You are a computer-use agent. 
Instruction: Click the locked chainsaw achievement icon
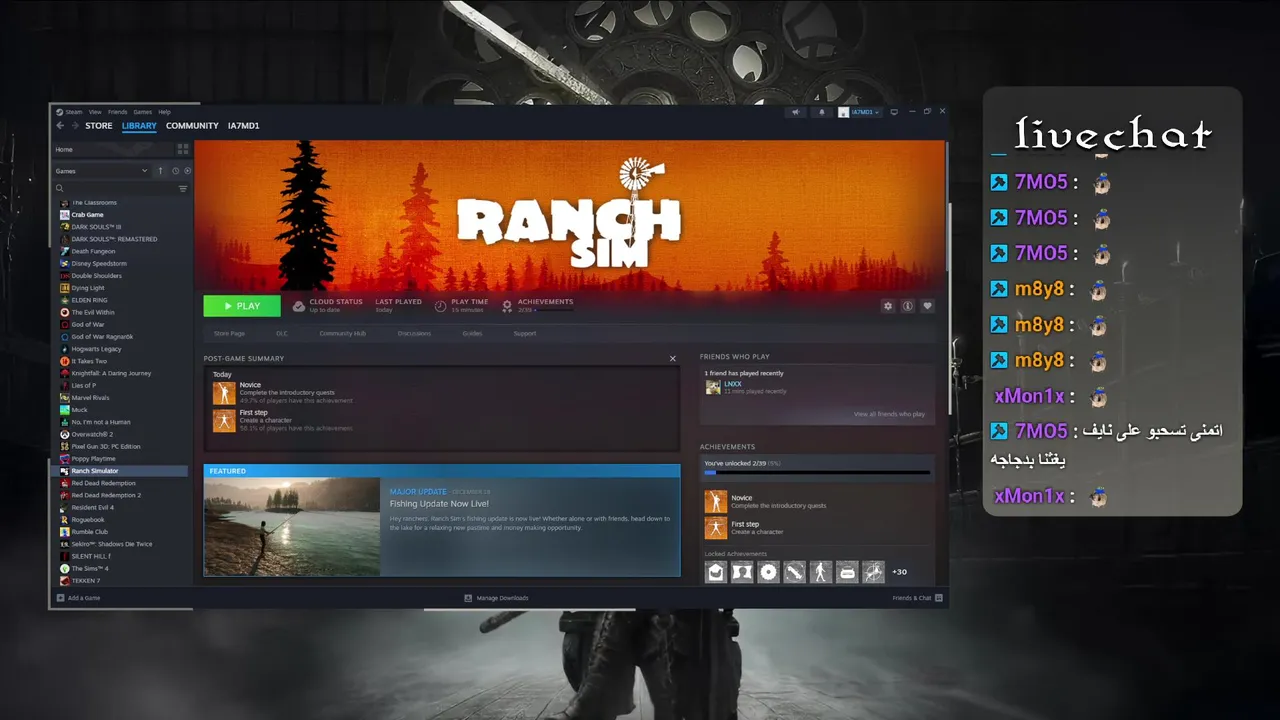point(794,572)
